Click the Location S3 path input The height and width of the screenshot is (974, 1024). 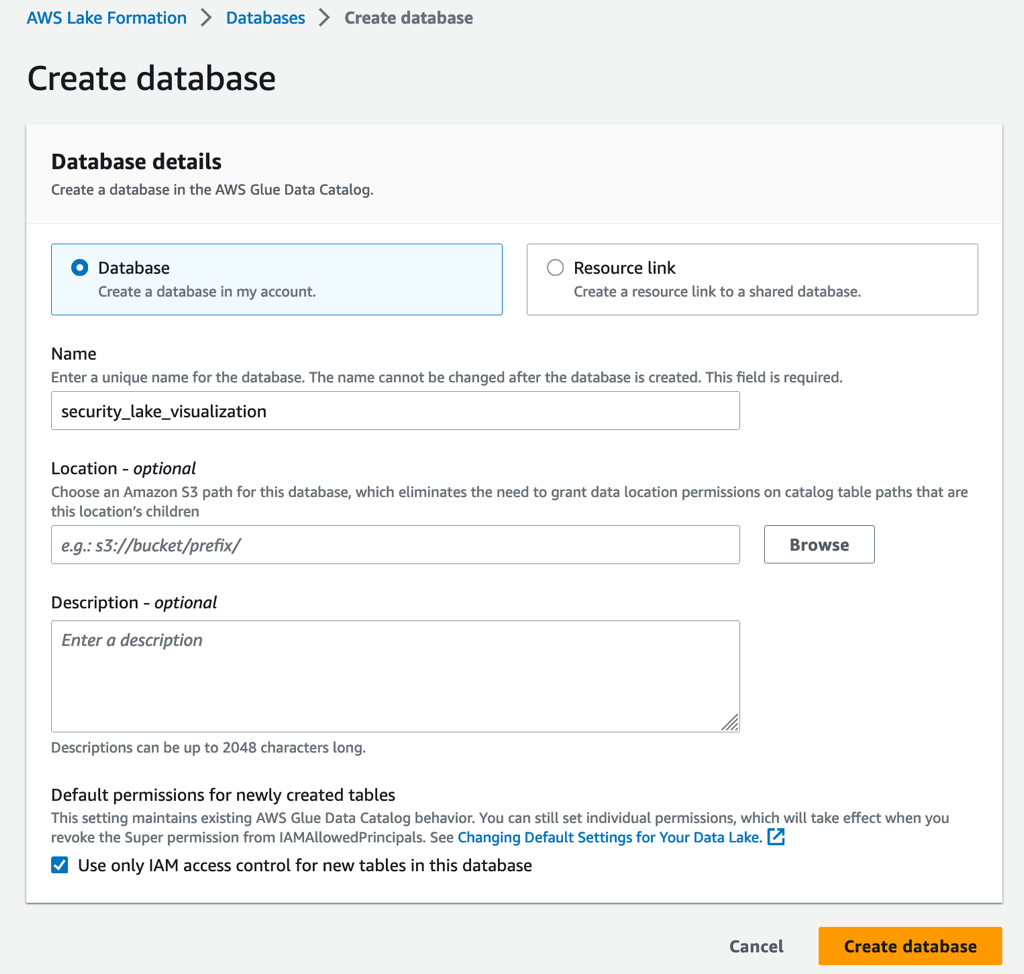click(395, 544)
